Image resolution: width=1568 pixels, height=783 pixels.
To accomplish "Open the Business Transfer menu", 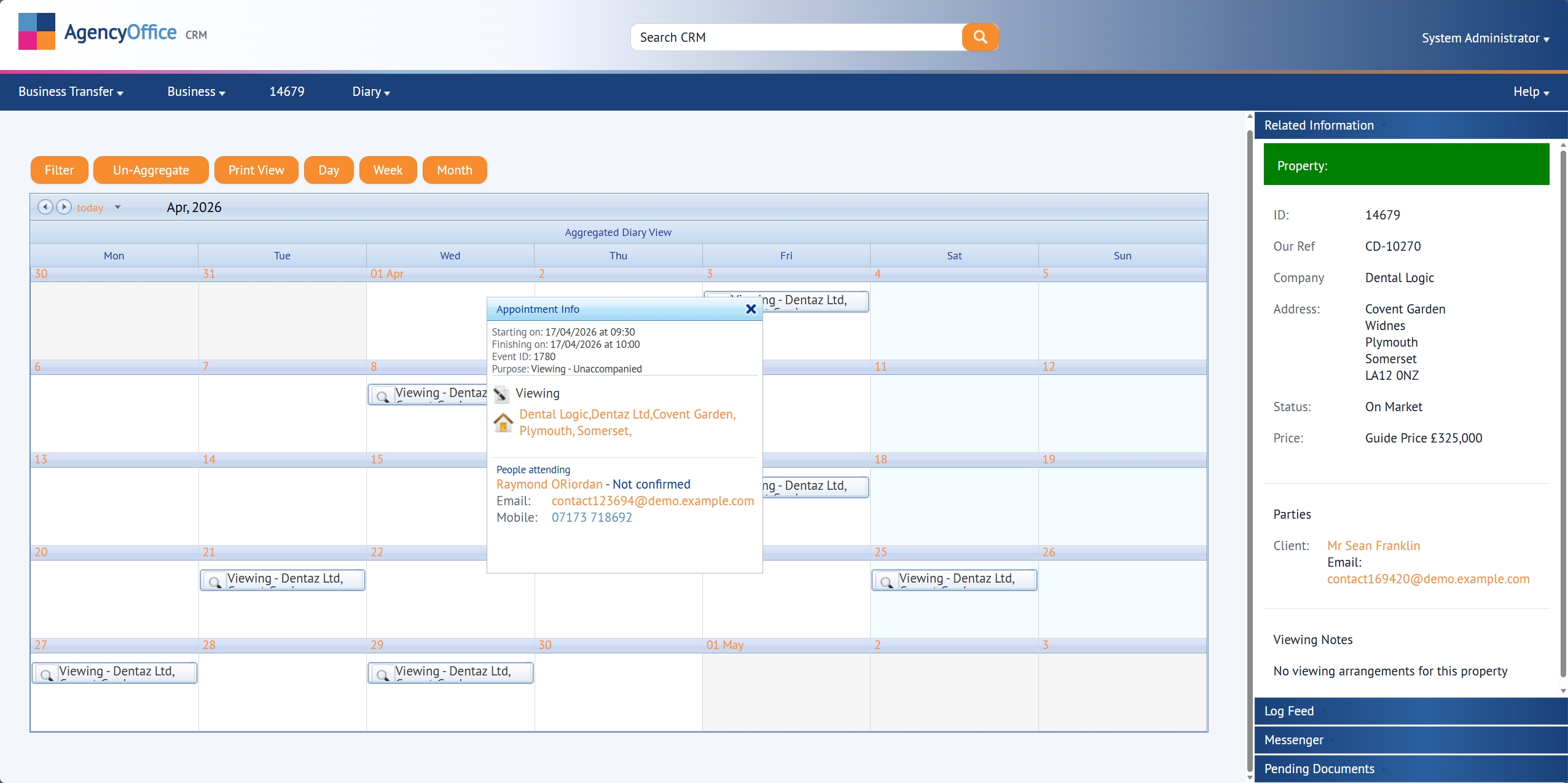I will 69,91.
